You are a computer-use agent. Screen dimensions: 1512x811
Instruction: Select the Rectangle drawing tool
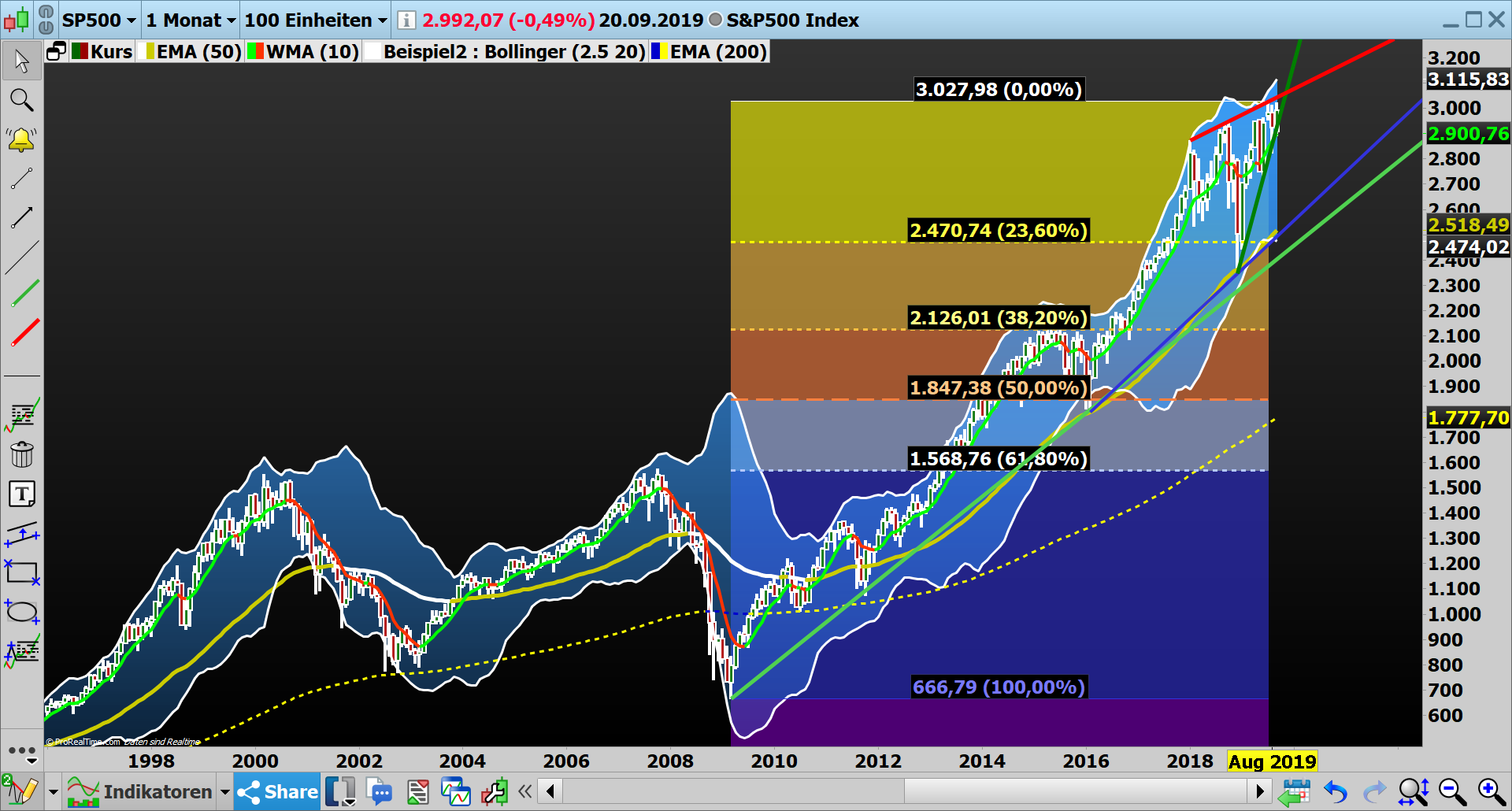21,572
